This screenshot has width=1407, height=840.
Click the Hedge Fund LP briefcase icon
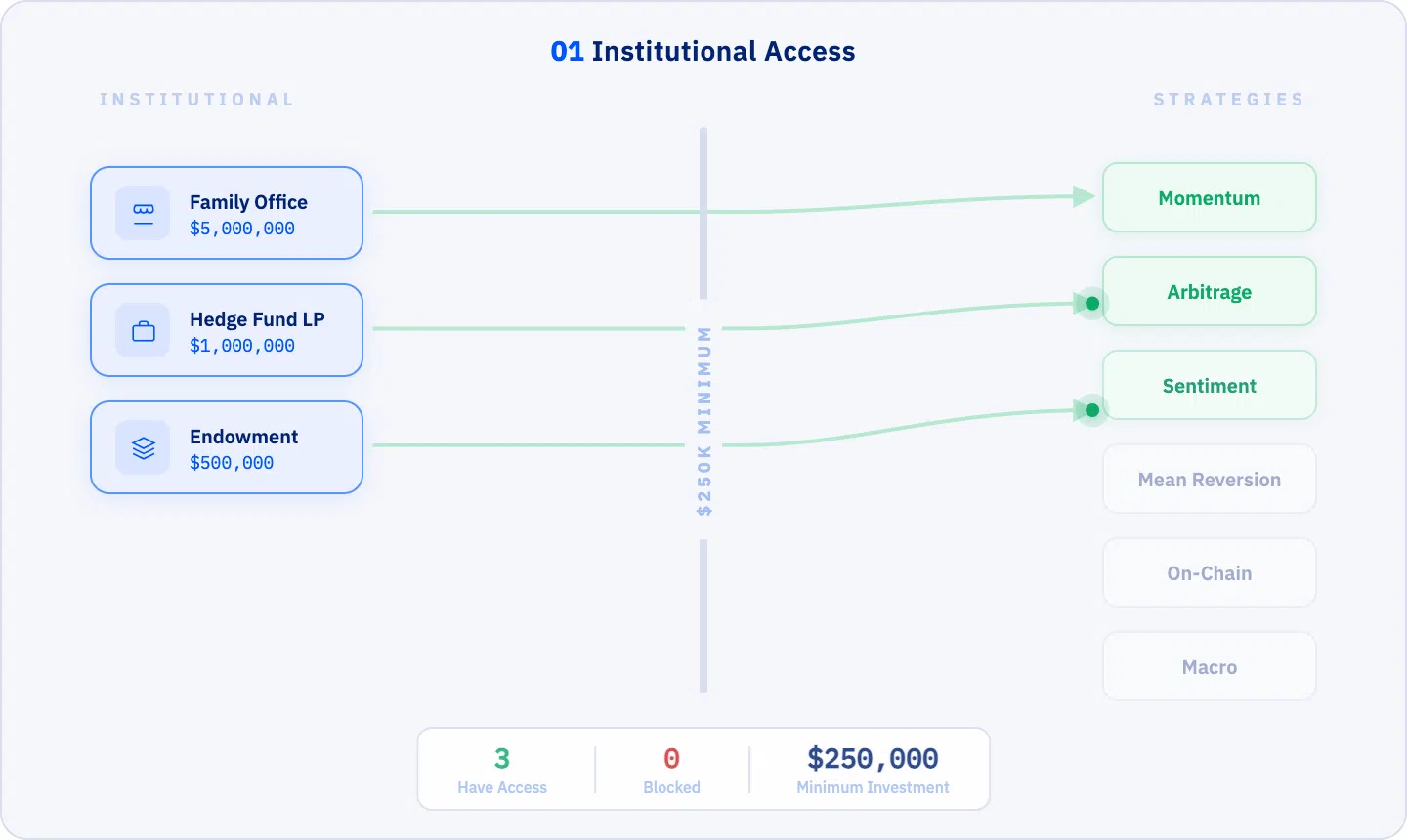[144, 330]
